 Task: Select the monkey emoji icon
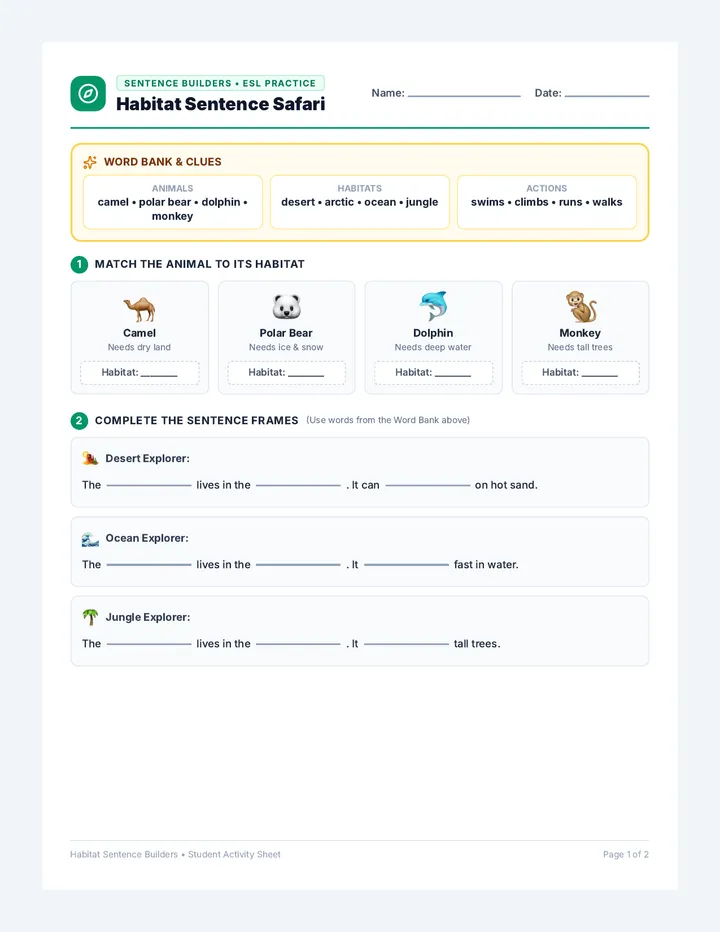click(x=580, y=307)
